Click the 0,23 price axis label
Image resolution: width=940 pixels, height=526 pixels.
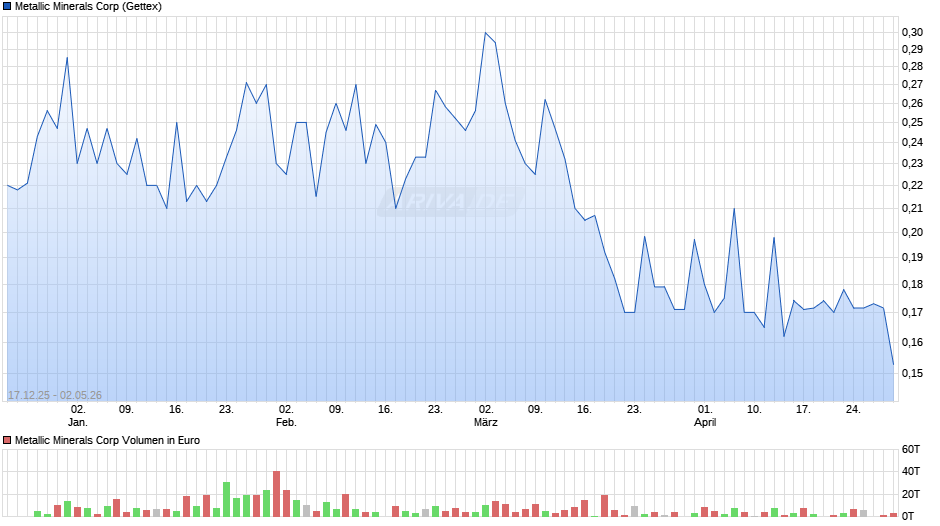[912, 163]
